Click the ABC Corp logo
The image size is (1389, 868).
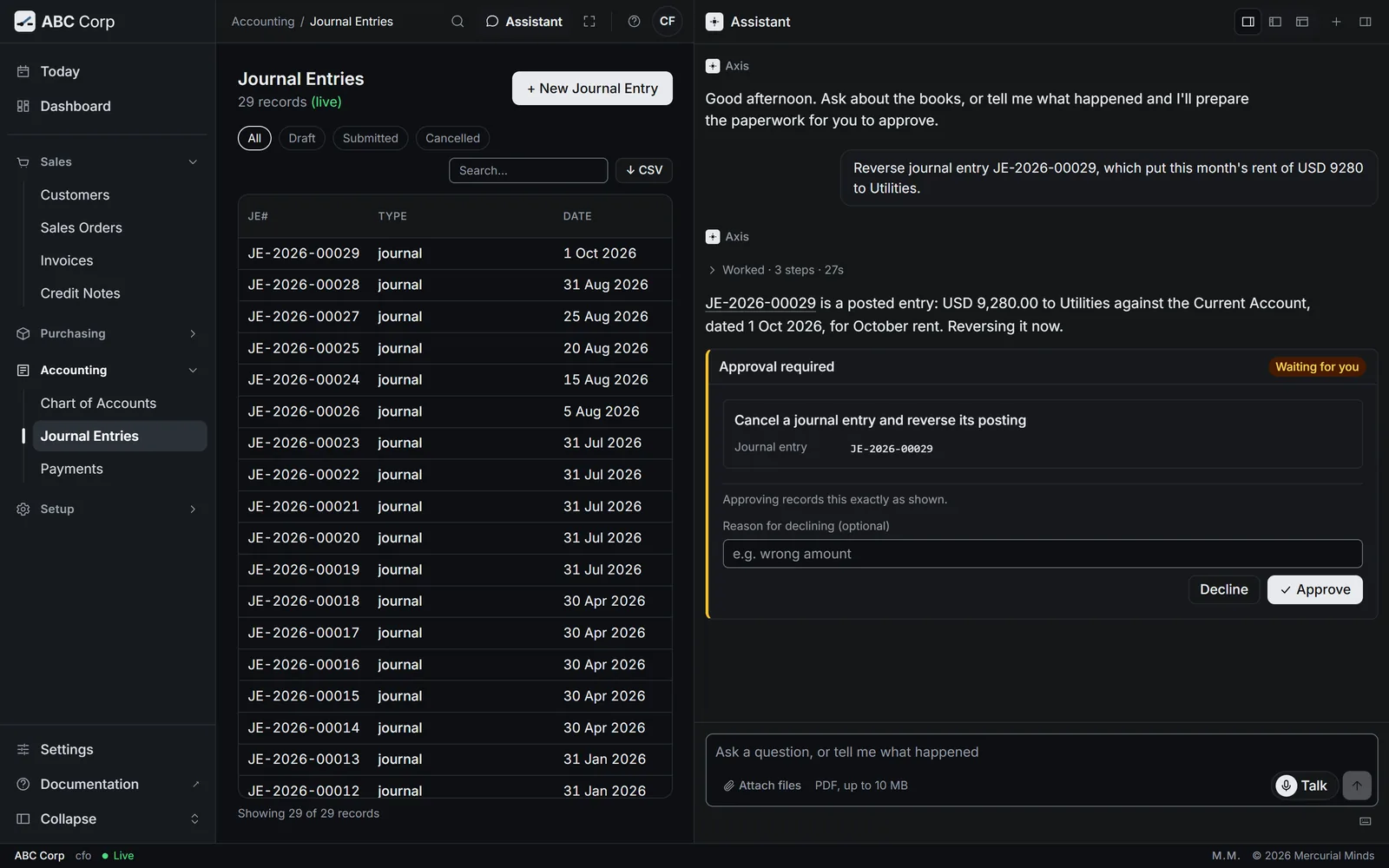coord(64,22)
